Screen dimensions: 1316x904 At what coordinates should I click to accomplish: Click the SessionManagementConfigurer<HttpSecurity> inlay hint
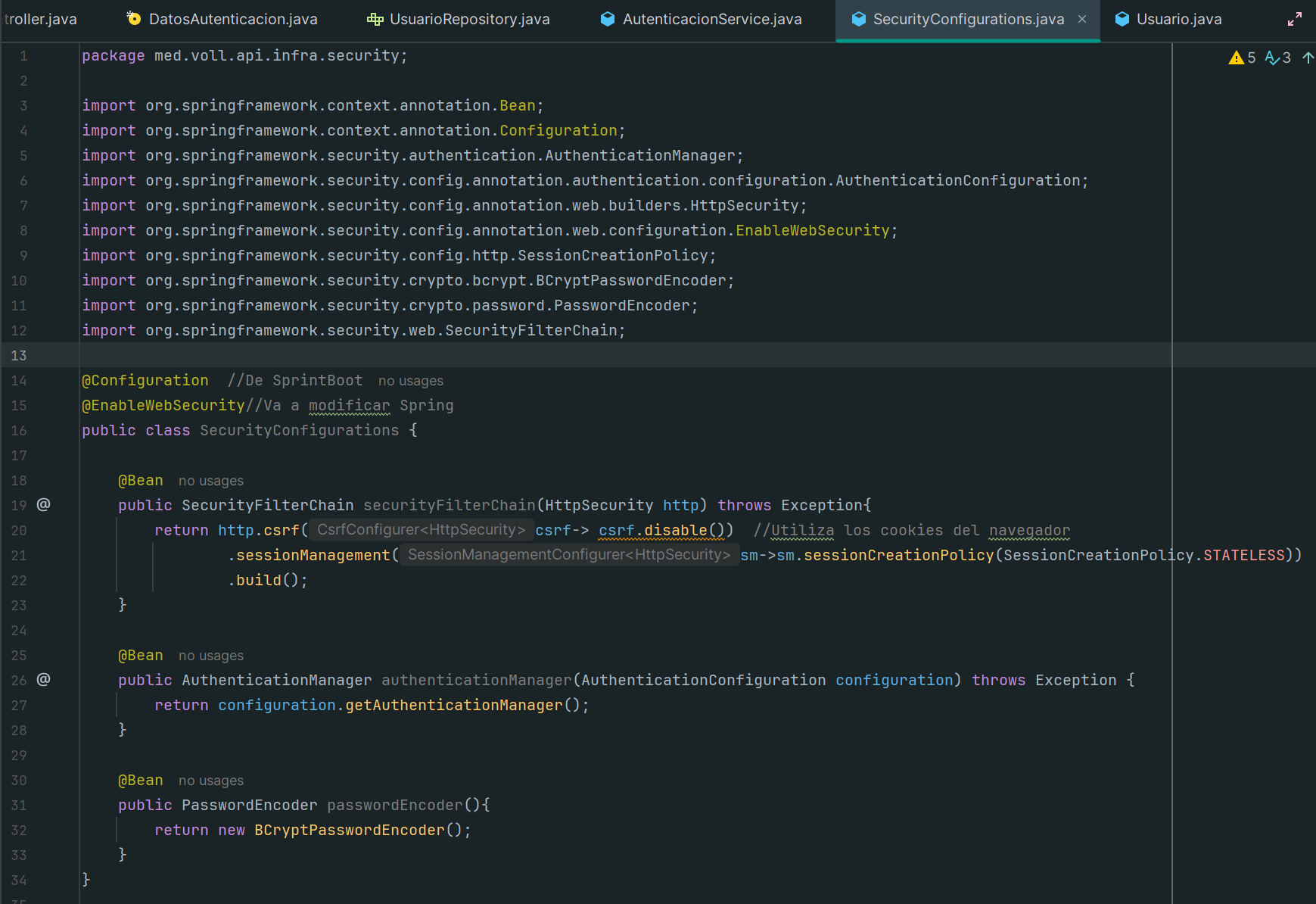click(569, 555)
